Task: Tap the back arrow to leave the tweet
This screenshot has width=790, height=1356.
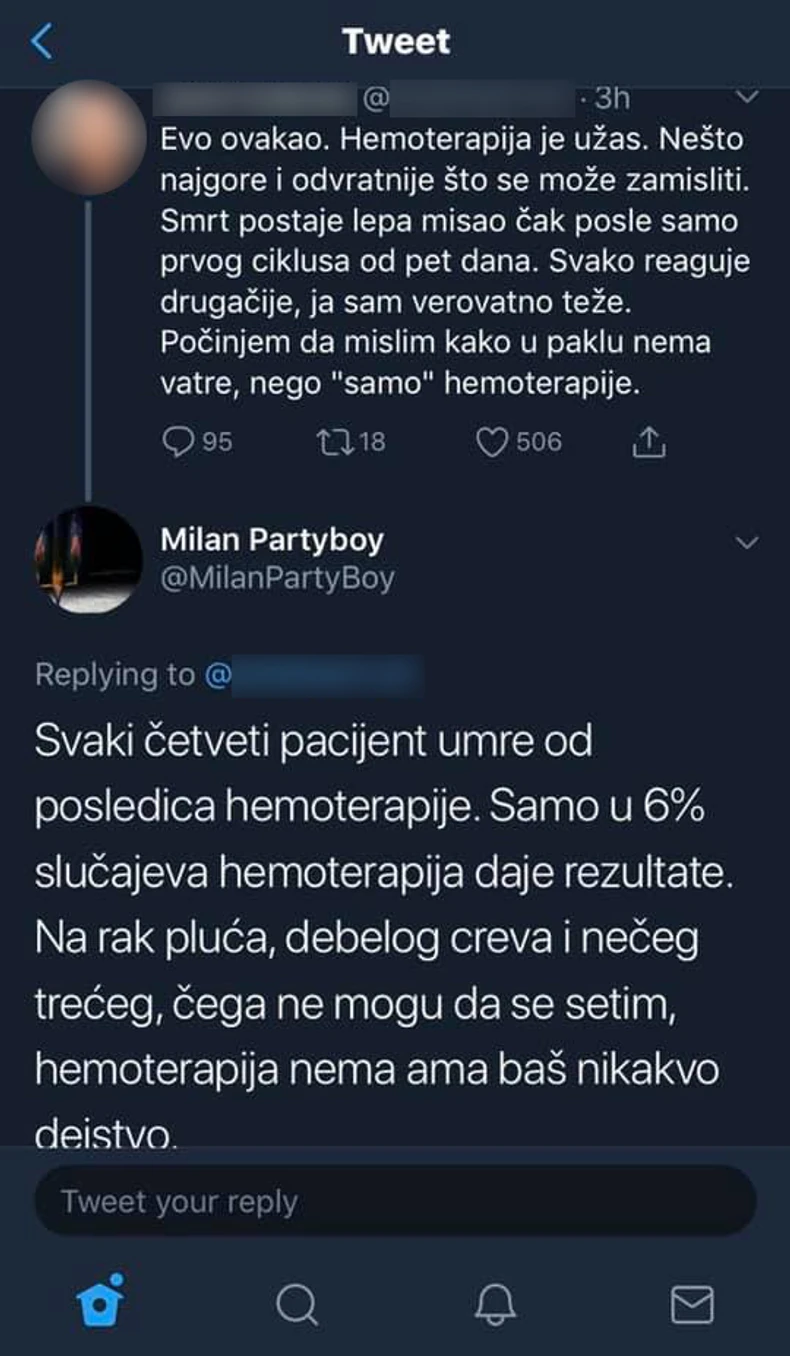Action: [x=41, y=42]
